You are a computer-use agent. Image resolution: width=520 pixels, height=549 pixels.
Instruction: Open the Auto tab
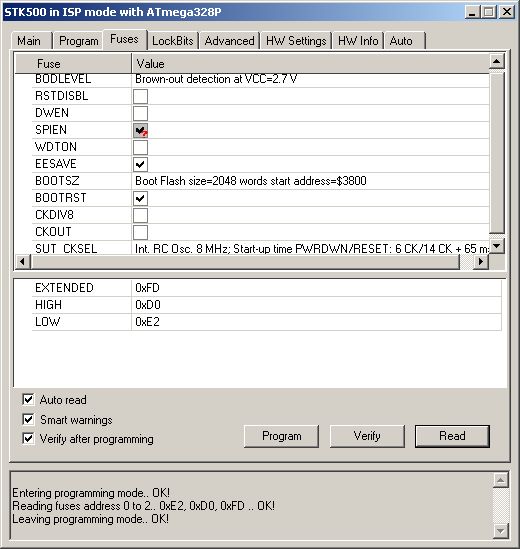(405, 41)
